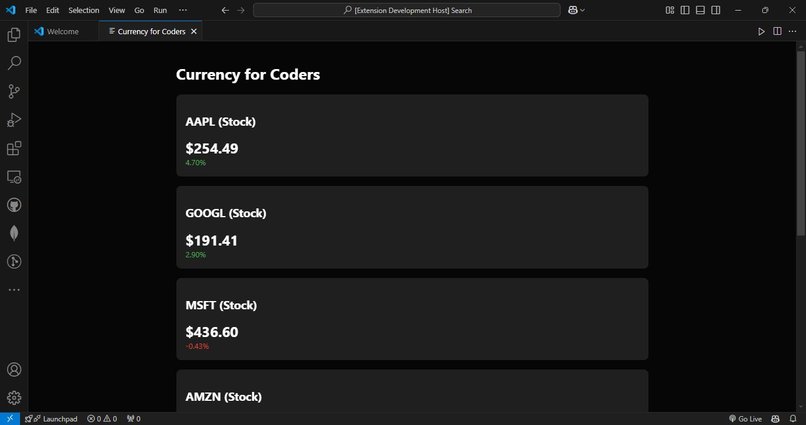This screenshot has height=425, width=806.
Task: Open the Explorer view in activity bar
Action: [x=14, y=34]
